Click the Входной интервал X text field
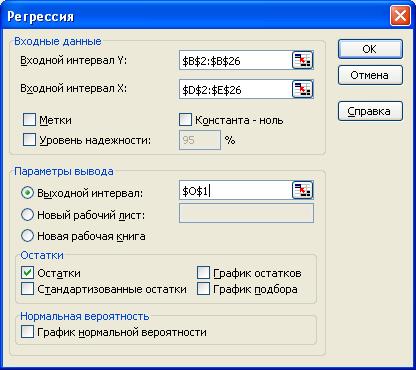 click(235, 89)
